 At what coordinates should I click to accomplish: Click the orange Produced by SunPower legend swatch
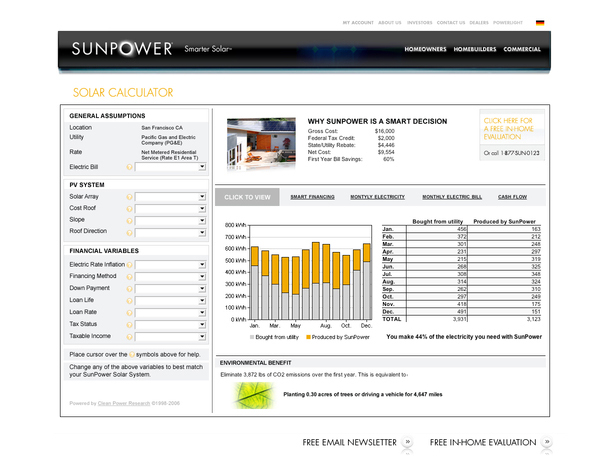point(308,337)
